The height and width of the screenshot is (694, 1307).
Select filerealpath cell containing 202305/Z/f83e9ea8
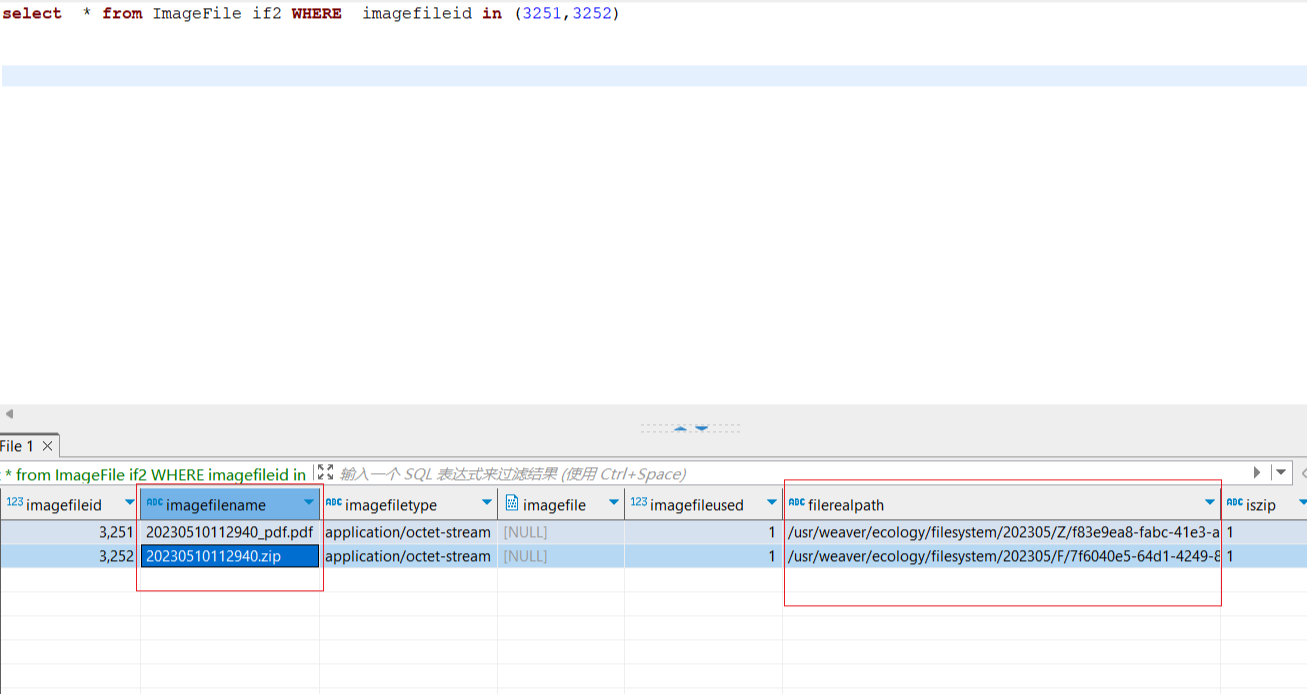click(1002, 532)
